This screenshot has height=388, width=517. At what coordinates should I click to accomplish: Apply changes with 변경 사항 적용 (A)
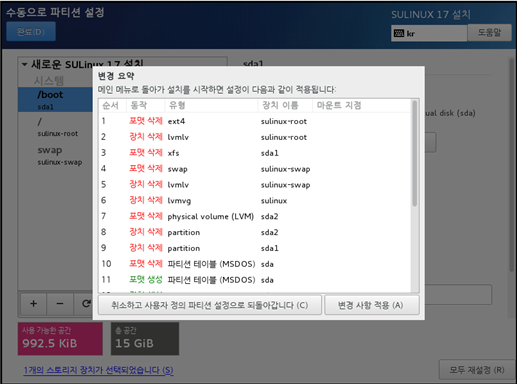(x=371, y=305)
